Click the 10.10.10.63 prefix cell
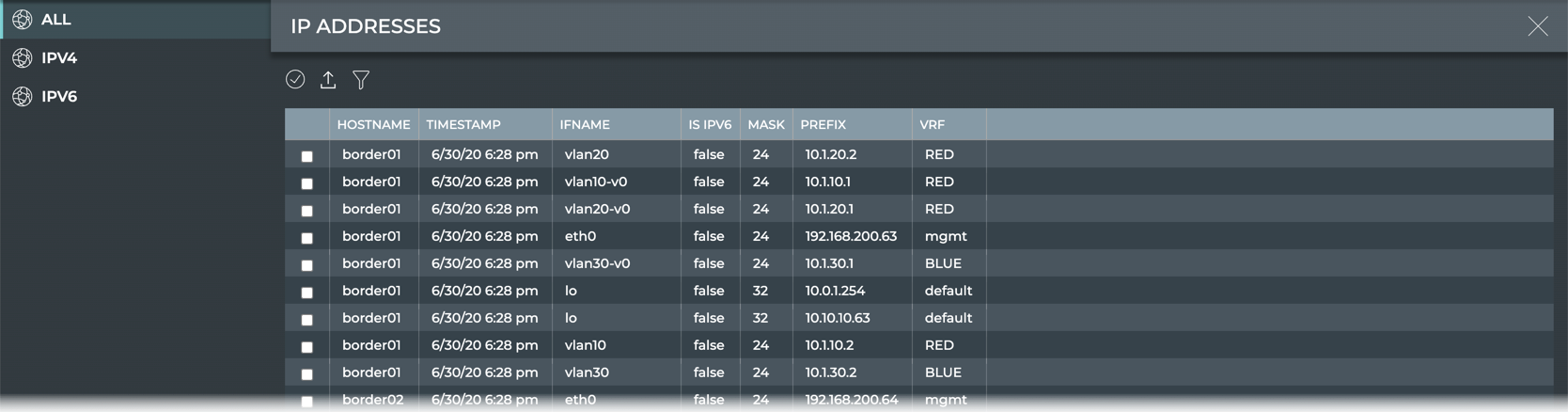Screen dimensions: 1568x412 838,318
